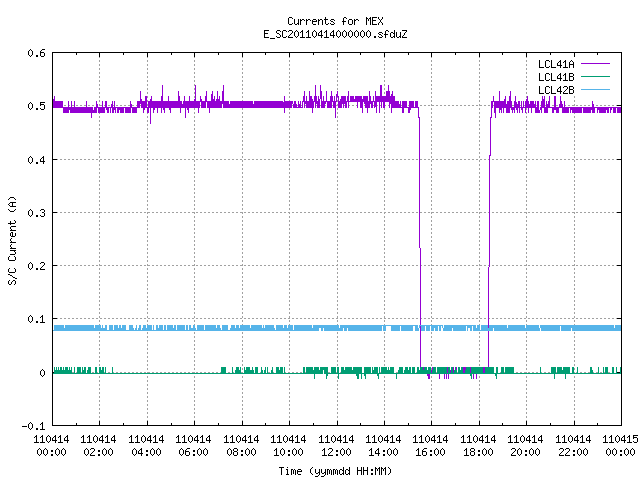Click the x-axis tick '110414 10:00'
This screenshot has height=480, width=640.
[x=288, y=446]
